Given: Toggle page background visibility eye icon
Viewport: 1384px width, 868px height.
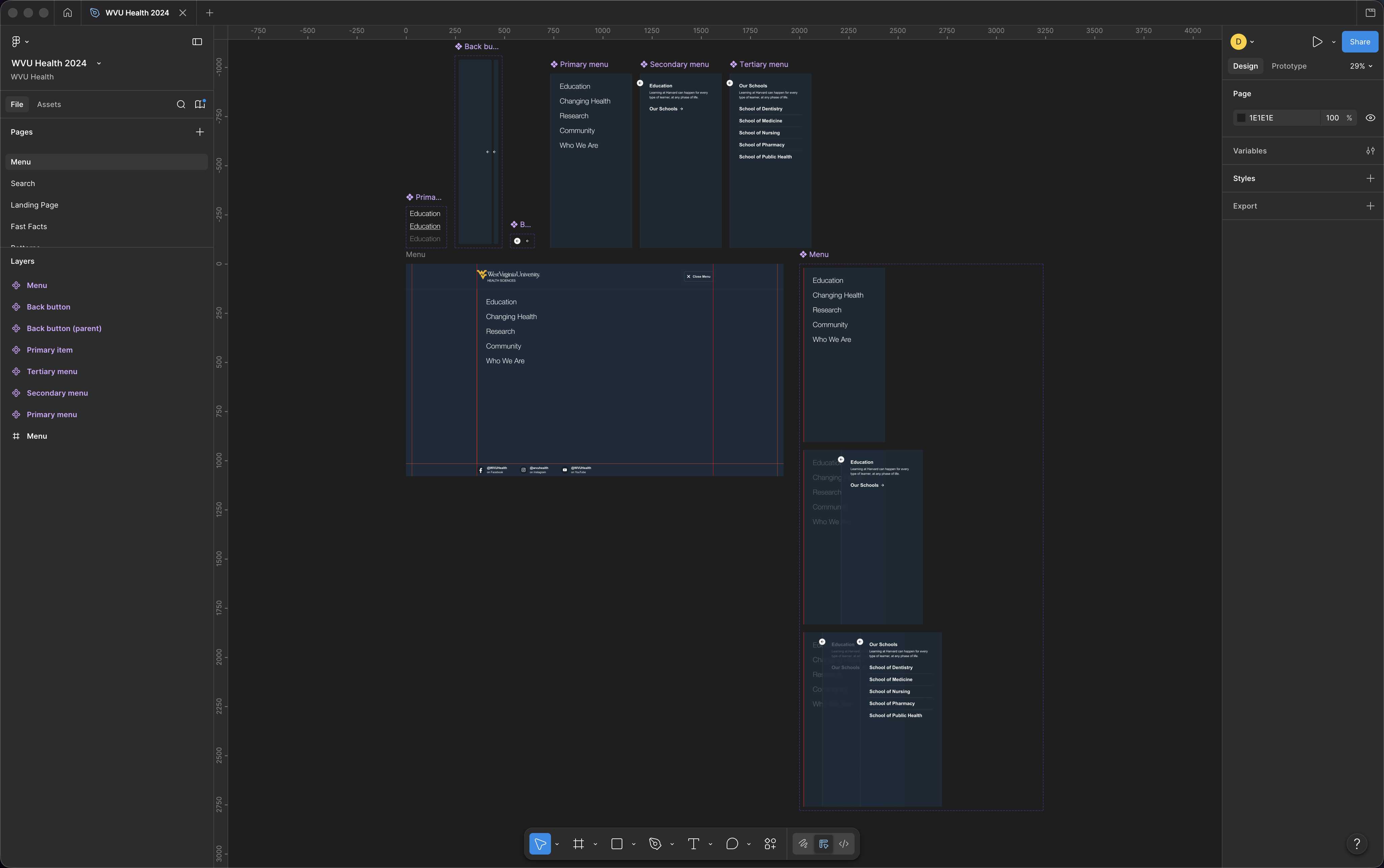Looking at the screenshot, I should pyautogui.click(x=1370, y=118).
